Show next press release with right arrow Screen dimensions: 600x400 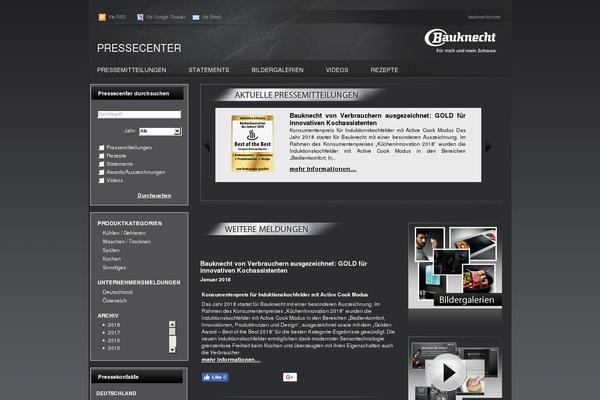point(488,146)
